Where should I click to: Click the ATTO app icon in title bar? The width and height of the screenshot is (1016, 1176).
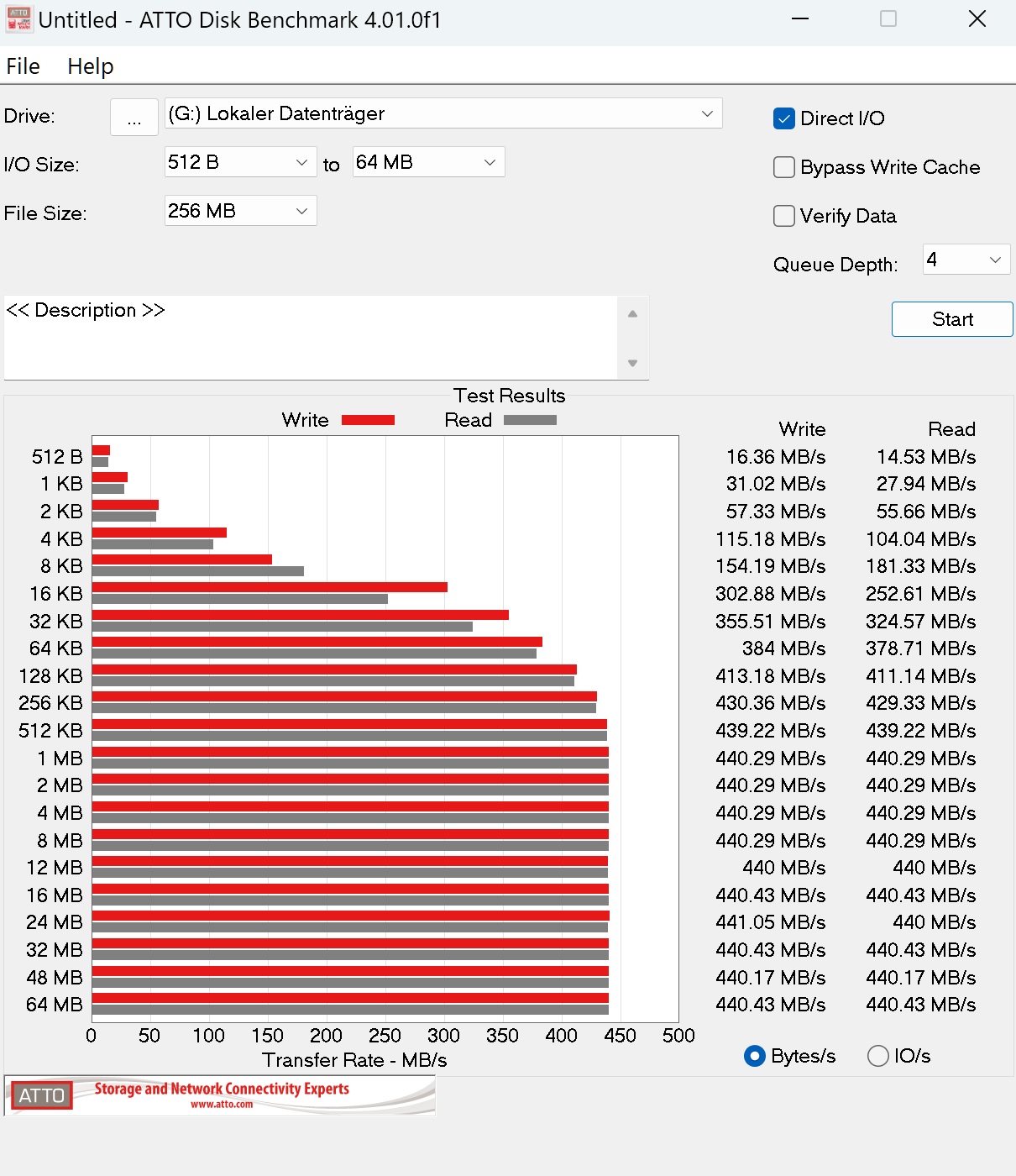coord(18,19)
